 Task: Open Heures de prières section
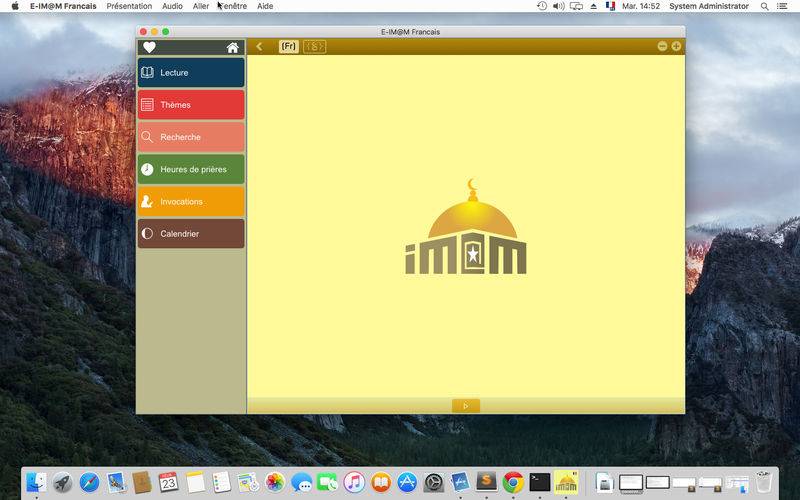[x=191, y=169]
